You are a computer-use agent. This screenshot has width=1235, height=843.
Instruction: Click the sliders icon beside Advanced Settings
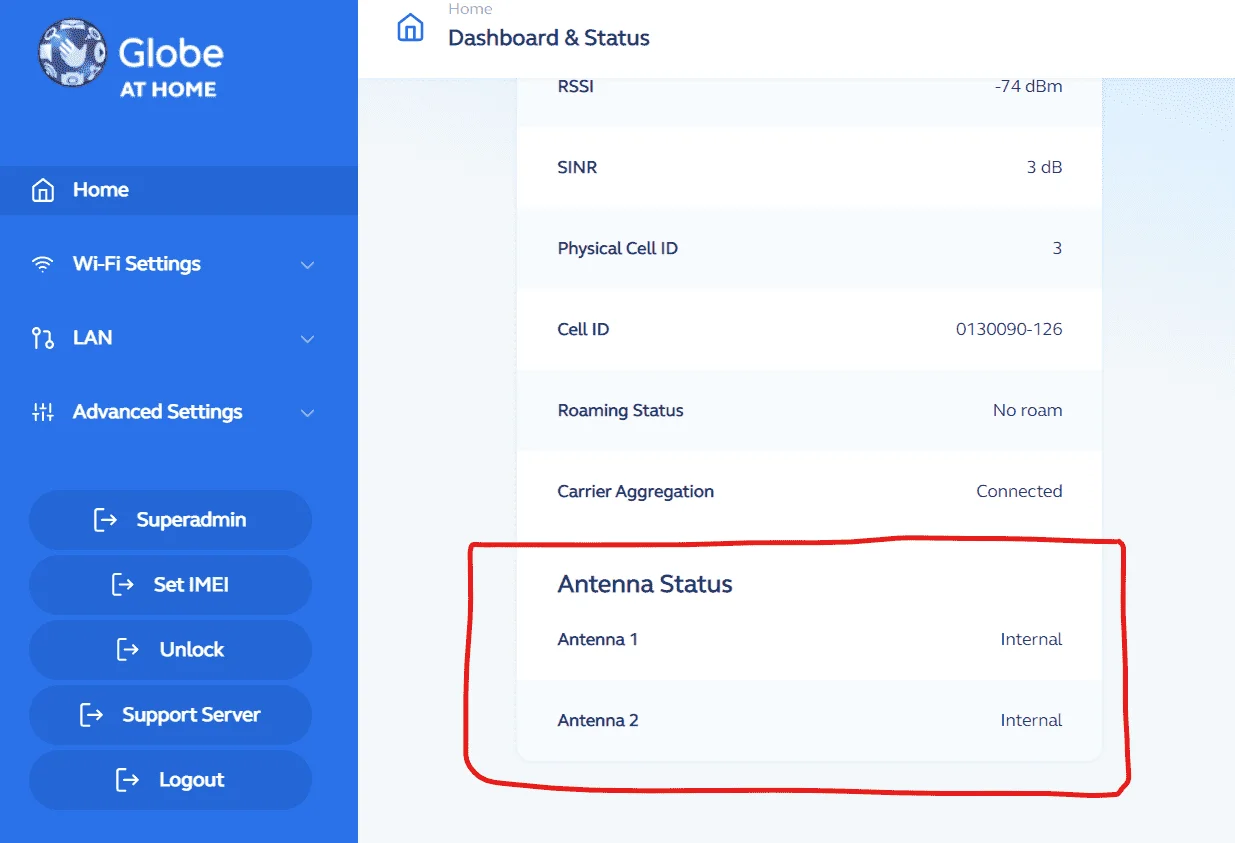[42, 412]
